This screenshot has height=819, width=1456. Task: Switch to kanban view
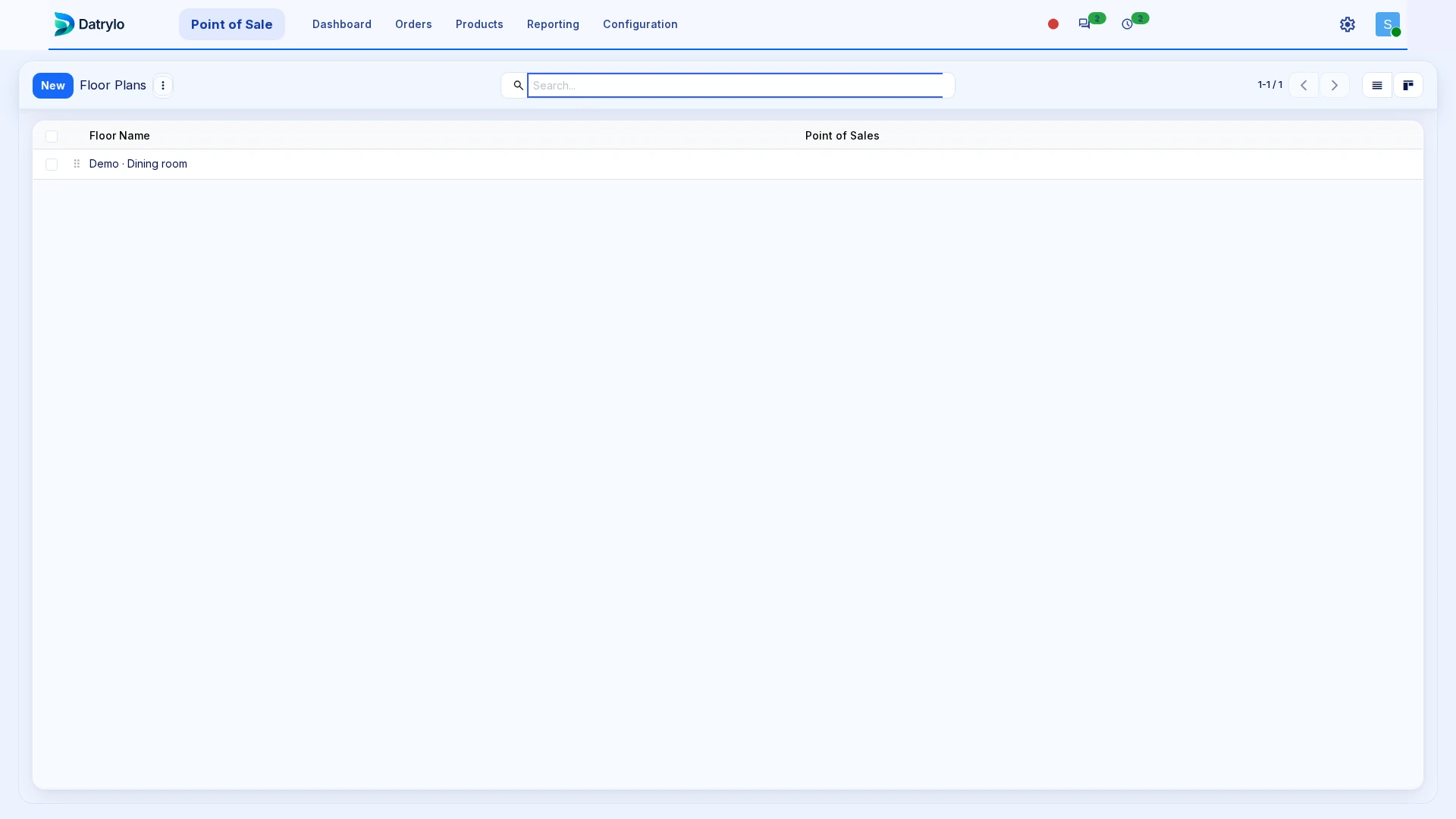pos(1408,86)
